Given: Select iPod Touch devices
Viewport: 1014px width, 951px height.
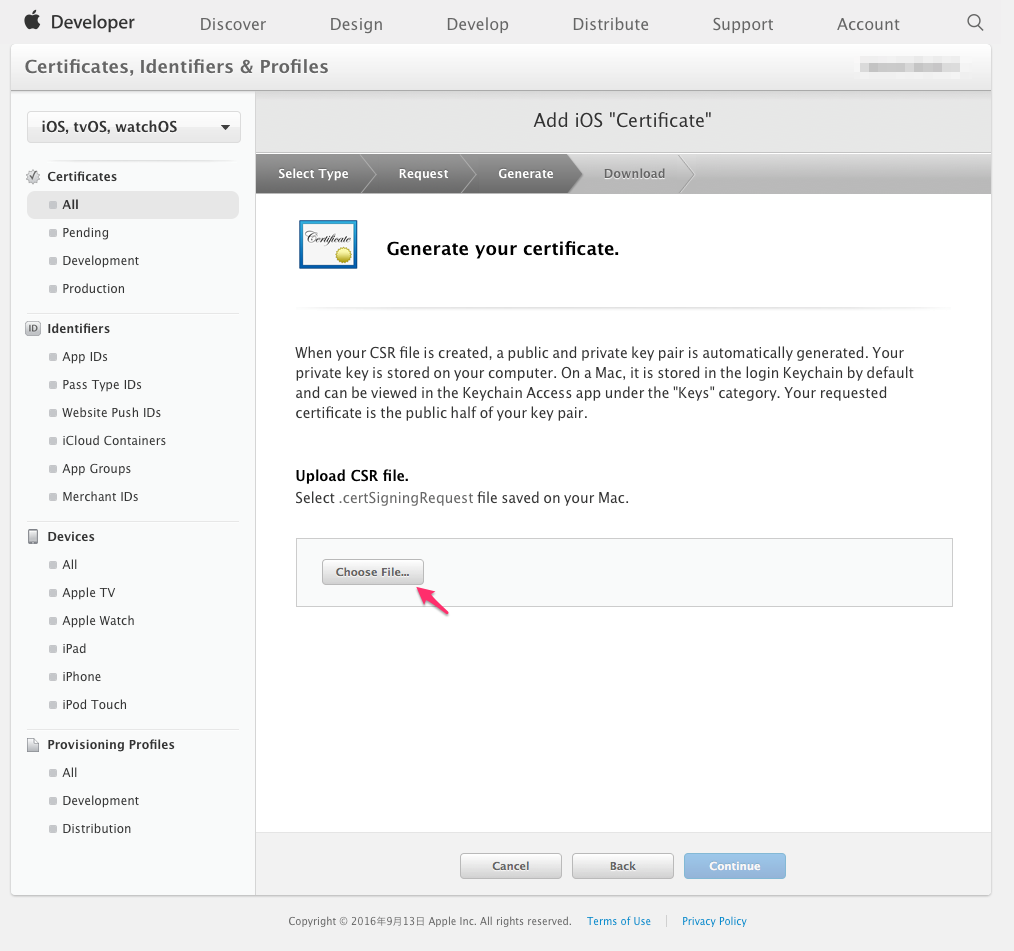Looking at the screenshot, I should 94,705.
